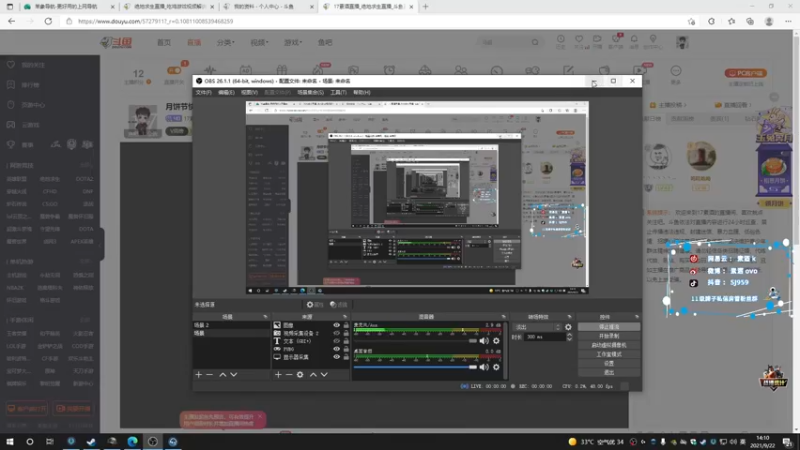
Task: Toggle Douyu live switch in dashboard
Action: point(174,70)
